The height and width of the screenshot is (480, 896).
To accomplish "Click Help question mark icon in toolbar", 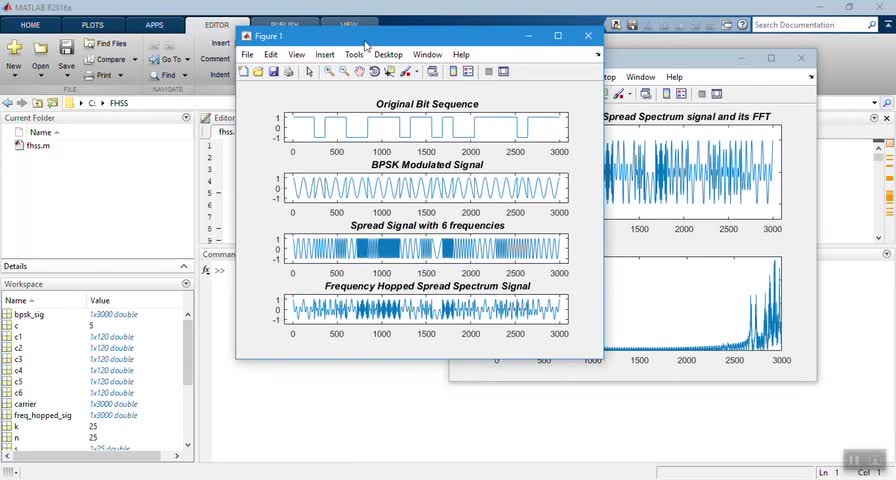I will tap(742, 25).
